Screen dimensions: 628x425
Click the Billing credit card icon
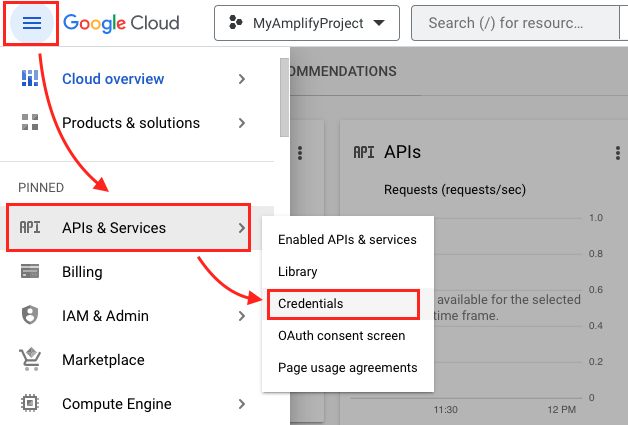click(30, 271)
